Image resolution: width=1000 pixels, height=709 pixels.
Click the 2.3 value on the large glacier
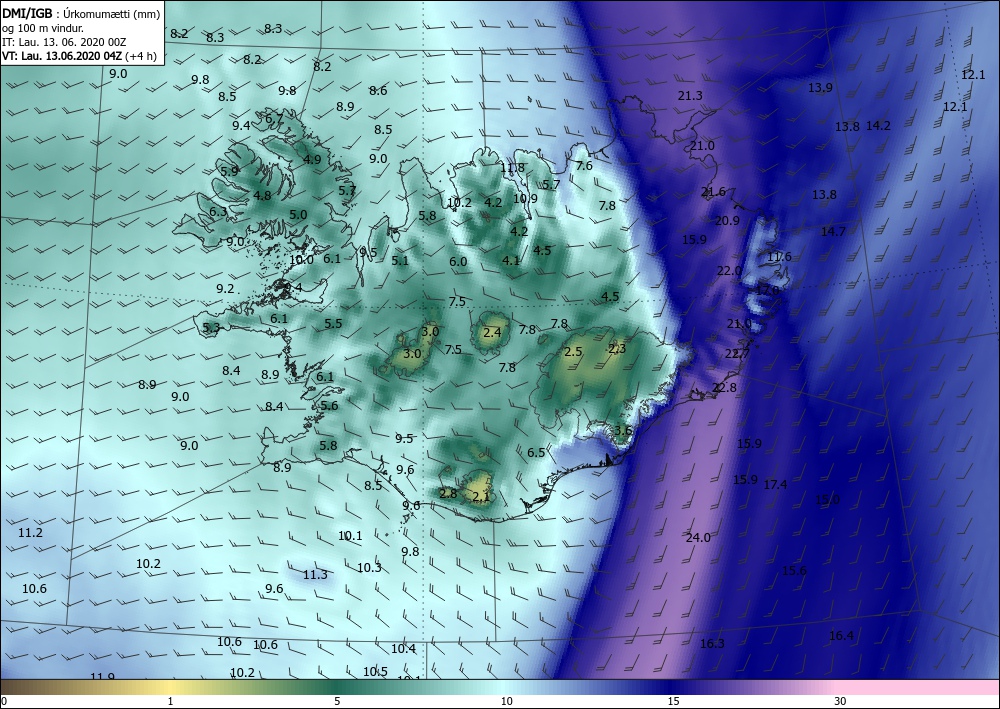[x=617, y=348]
